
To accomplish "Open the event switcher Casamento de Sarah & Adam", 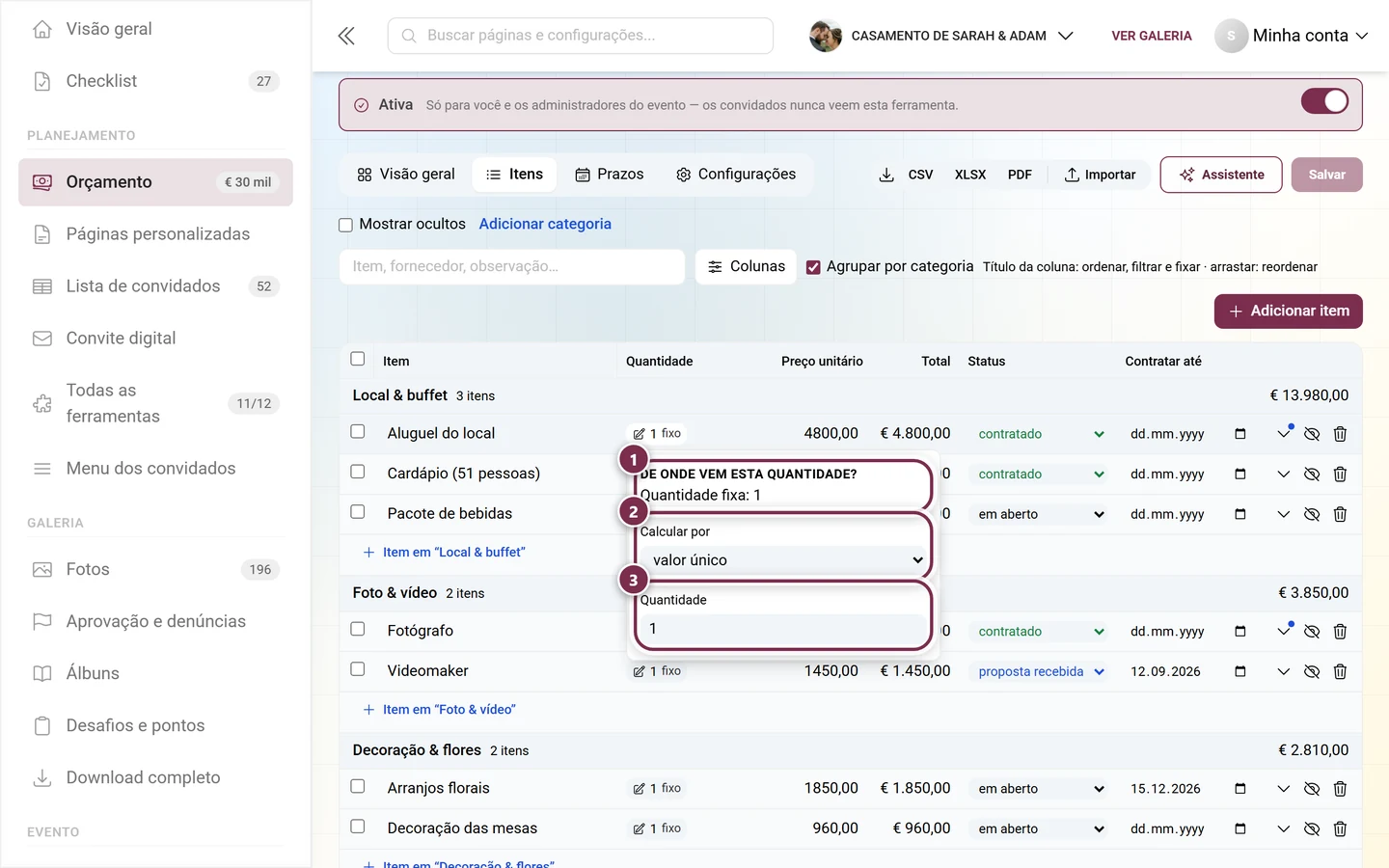I will click(941, 36).
